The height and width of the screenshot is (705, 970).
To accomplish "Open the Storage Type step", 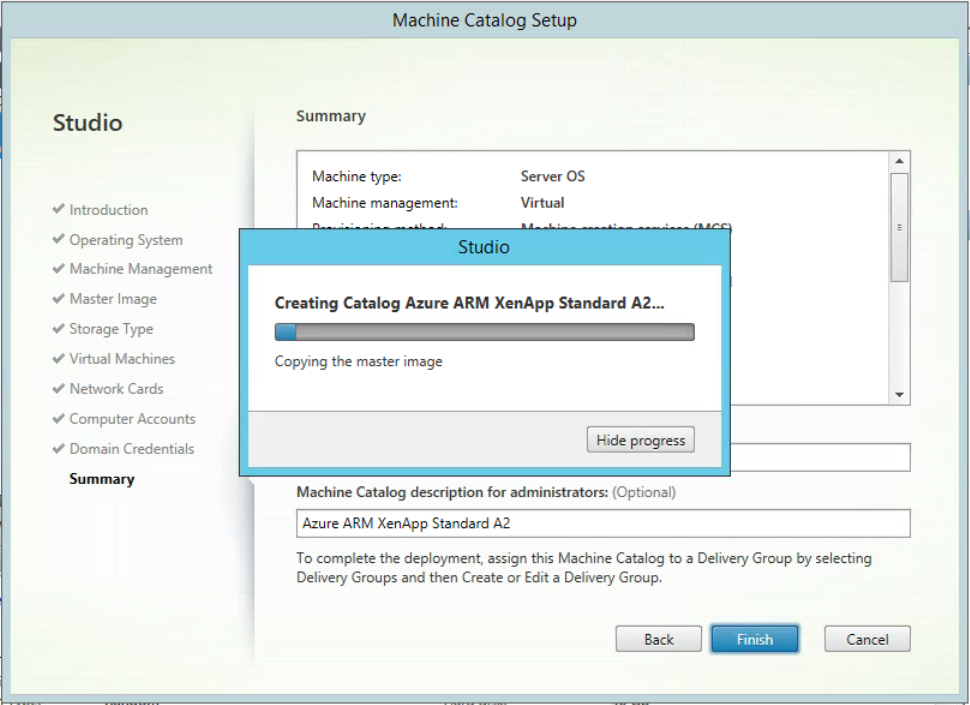I will coord(111,329).
